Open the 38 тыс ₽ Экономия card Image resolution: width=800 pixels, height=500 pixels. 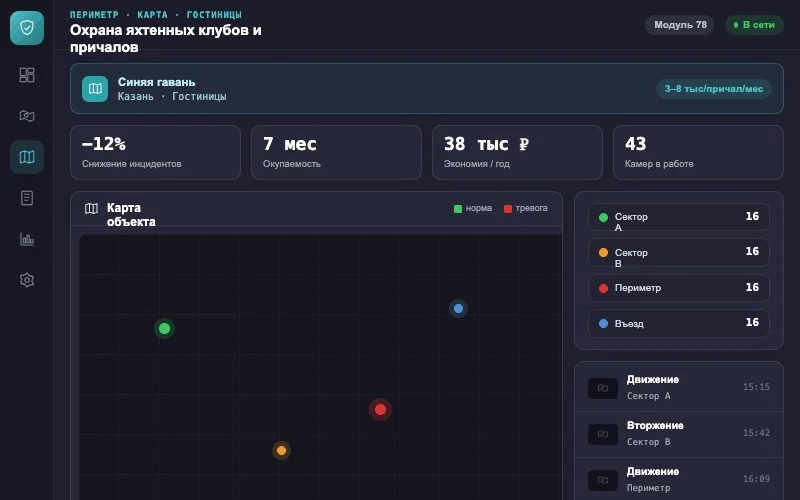(x=517, y=153)
